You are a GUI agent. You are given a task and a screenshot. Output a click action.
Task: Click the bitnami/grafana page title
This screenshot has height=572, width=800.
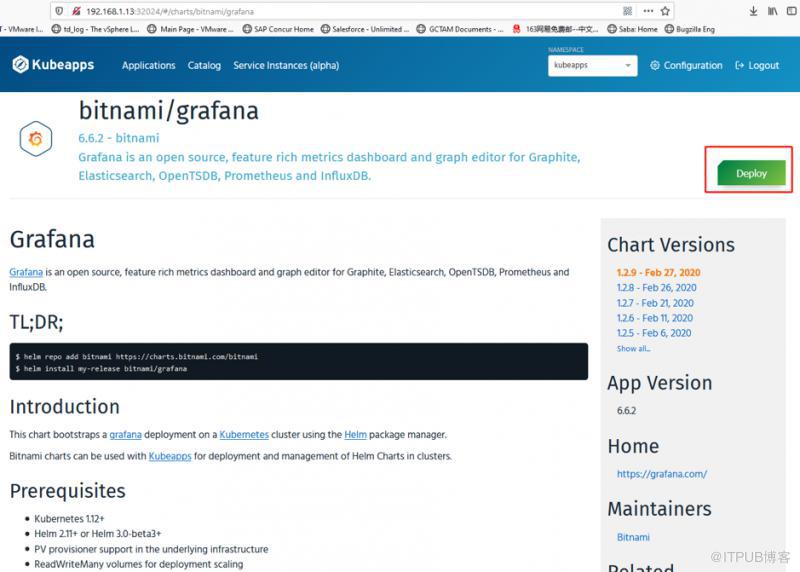(169, 111)
